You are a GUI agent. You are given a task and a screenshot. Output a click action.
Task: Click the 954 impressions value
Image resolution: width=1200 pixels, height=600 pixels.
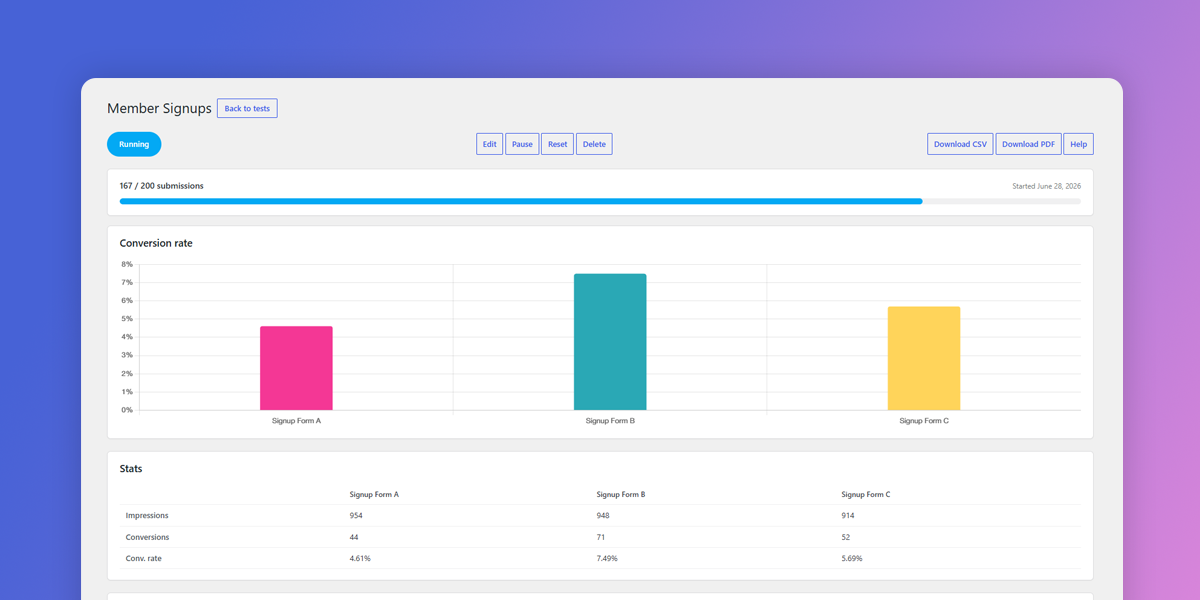pyautogui.click(x=356, y=516)
